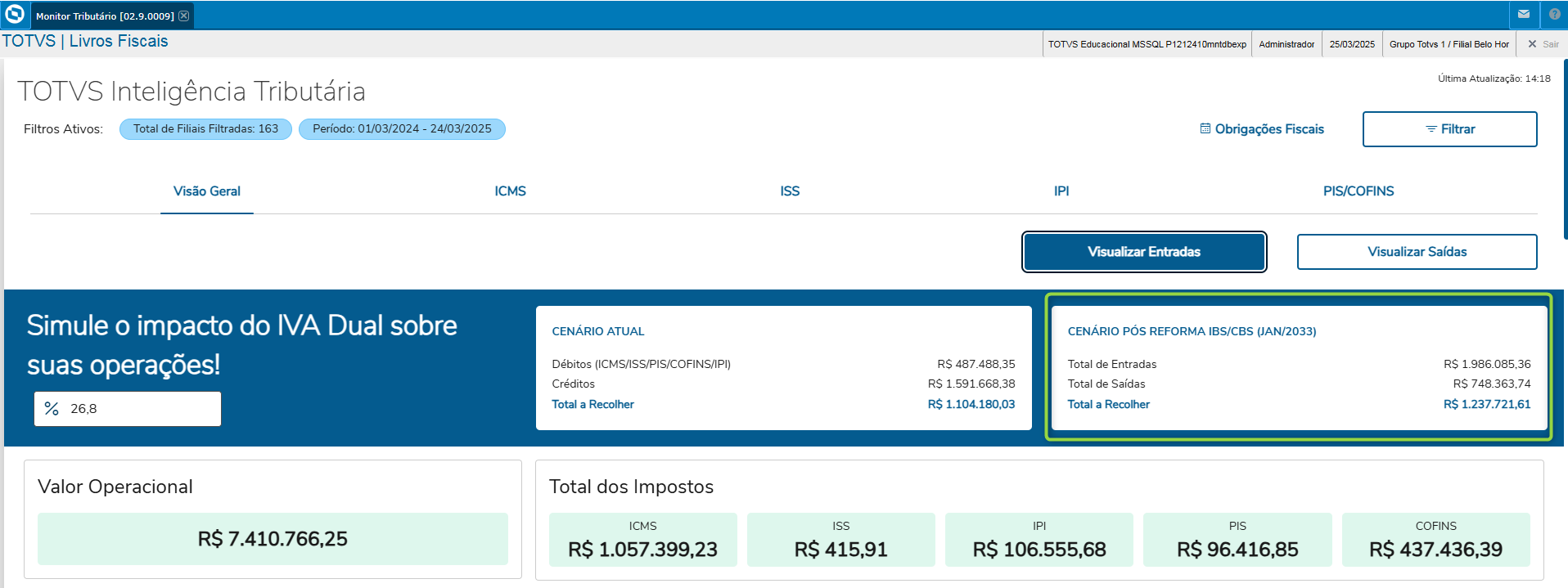The height and width of the screenshot is (588, 1568).
Task: Click the Grupo Totvs 1 / Filial Belo Hor label
Action: pyautogui.click(x=1449, y=44)
